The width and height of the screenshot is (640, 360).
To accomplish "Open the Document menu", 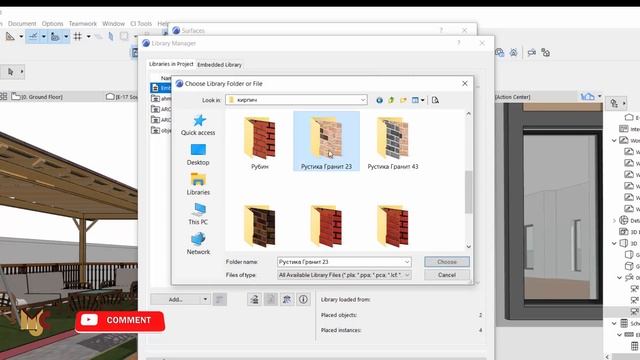I will click(x=22, y=24).
